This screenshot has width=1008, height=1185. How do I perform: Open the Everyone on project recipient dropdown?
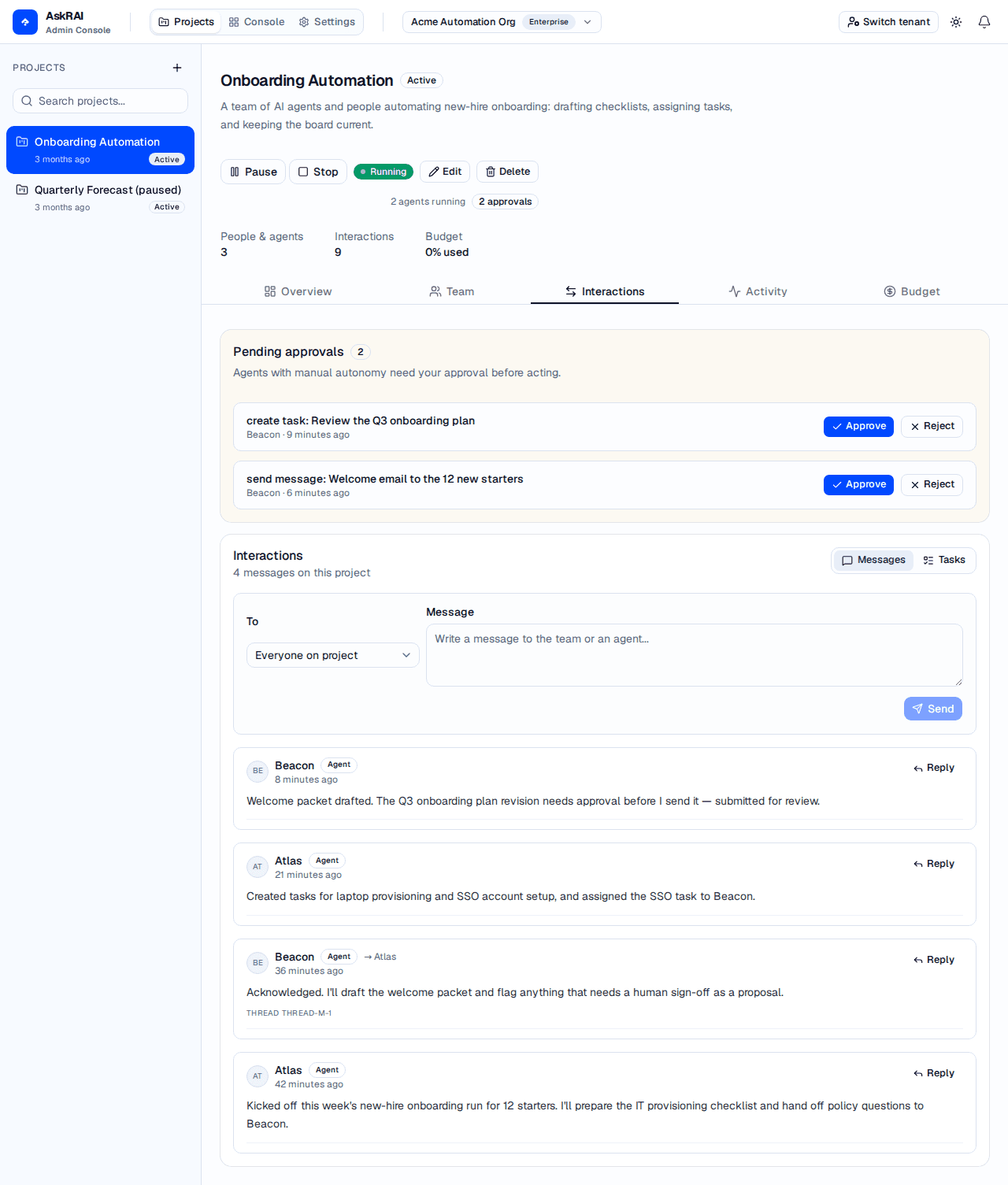333,655
